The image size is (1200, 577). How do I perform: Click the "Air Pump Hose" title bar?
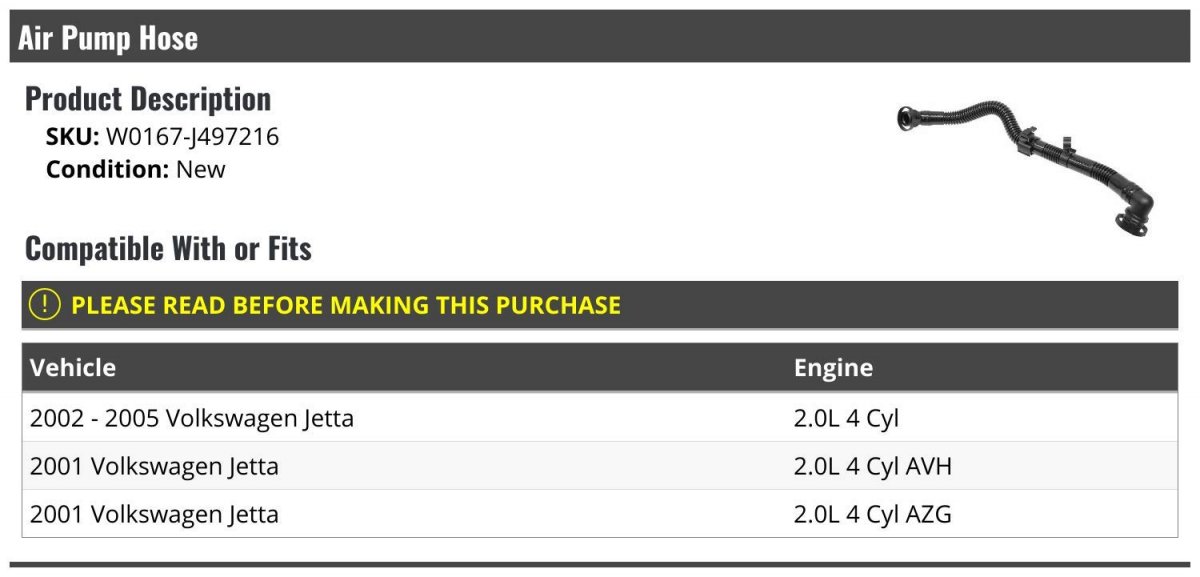tap(108, 39)
